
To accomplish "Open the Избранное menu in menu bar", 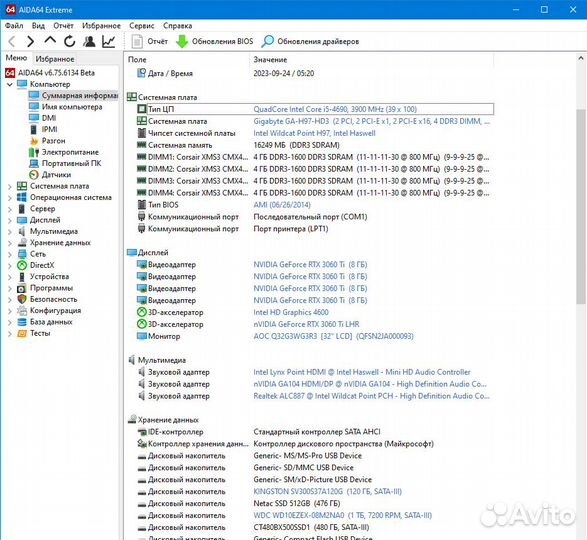I will click(101, 25).
